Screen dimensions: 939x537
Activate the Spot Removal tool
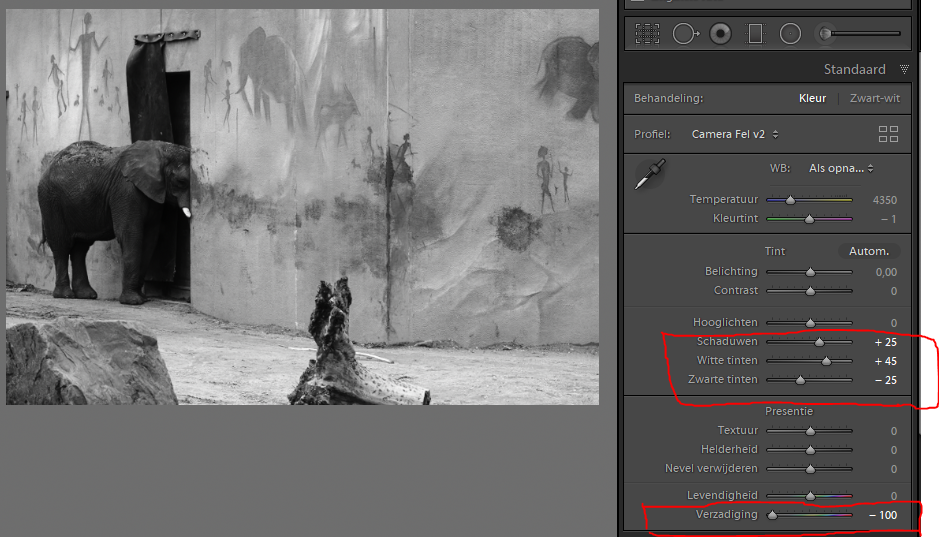[x=685, y=34]
